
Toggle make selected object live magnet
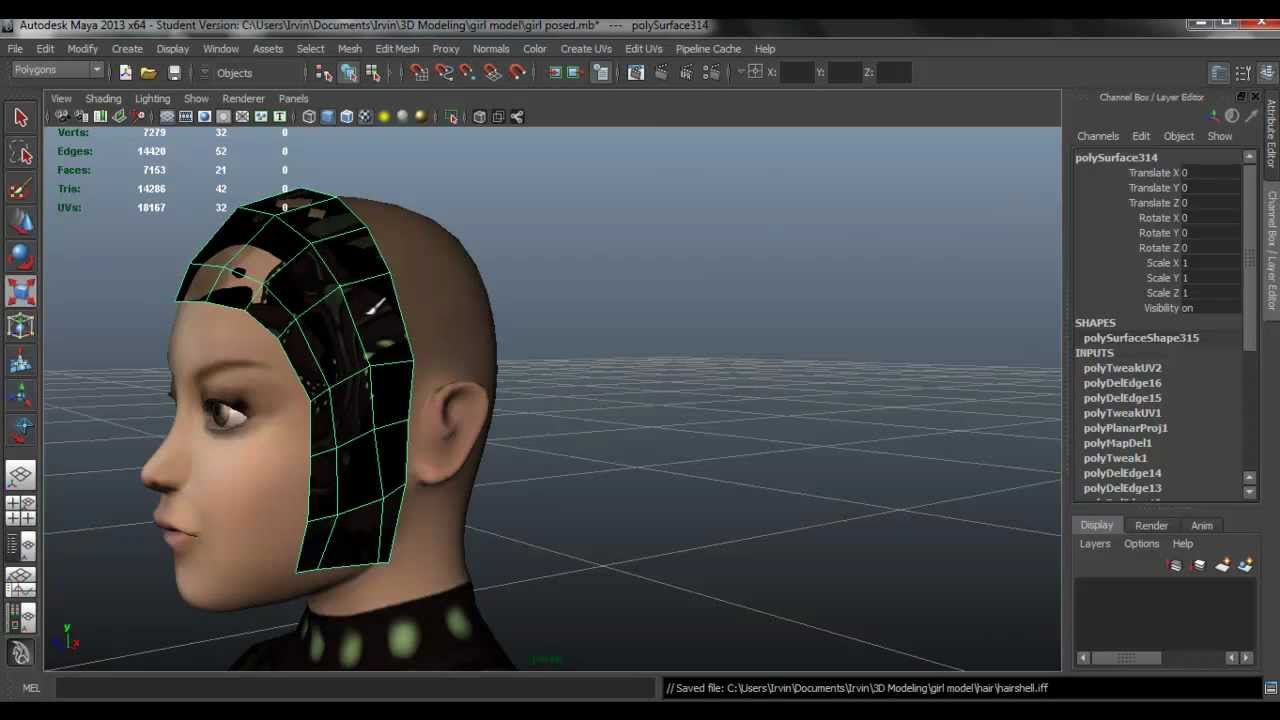(517, 72)
